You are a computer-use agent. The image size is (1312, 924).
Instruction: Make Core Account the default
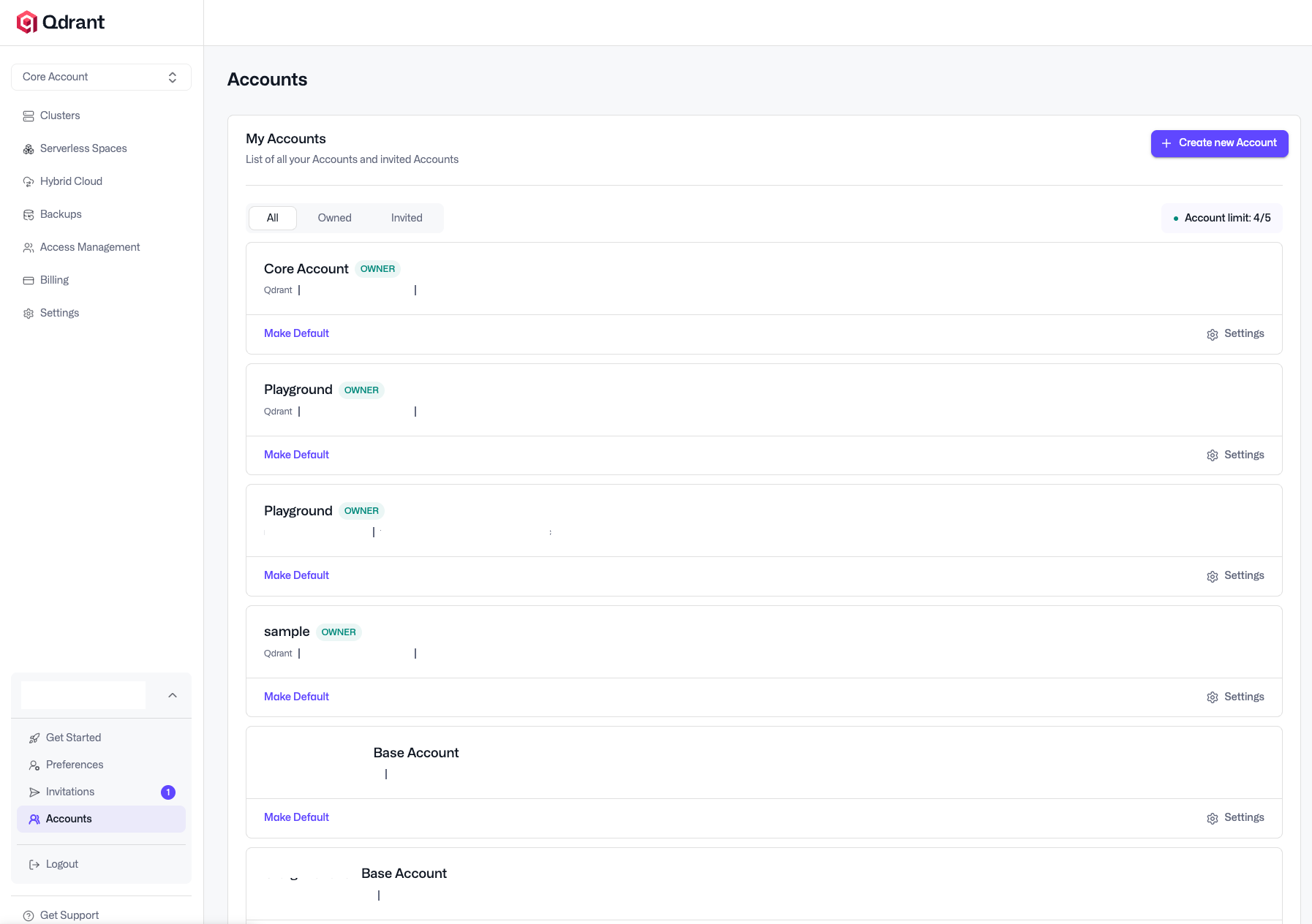[x=296, y=333]
